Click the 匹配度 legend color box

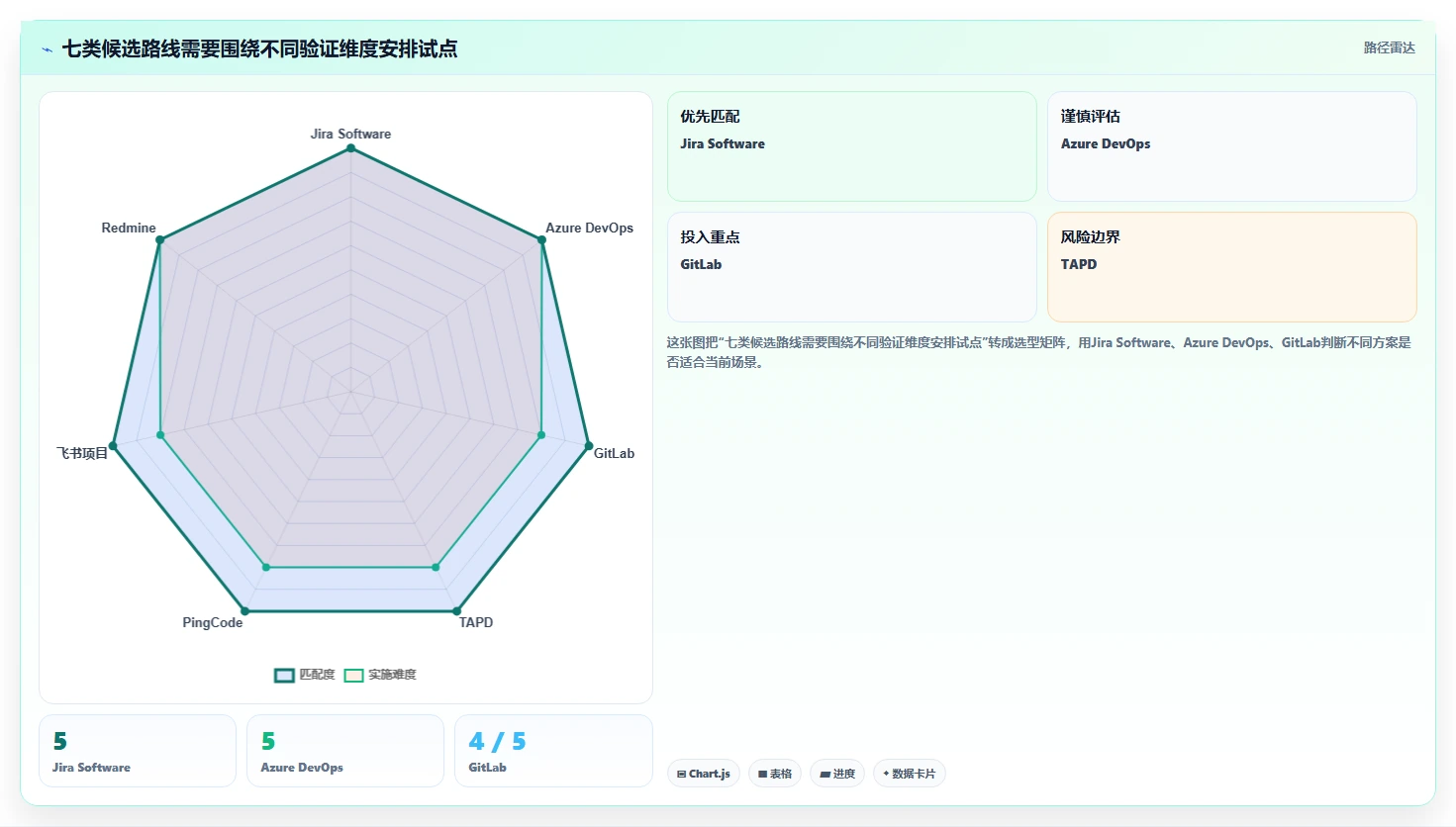click(x=284, y=675)
